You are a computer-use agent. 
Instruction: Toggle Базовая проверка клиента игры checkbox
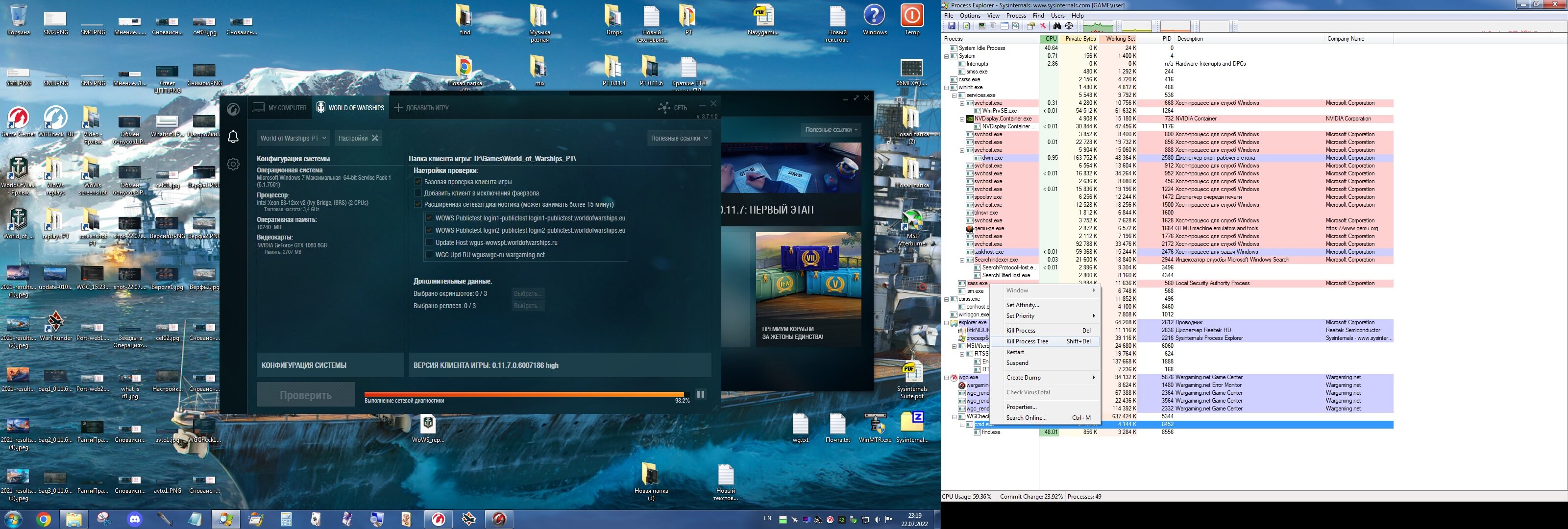click(x=417, y=181)
